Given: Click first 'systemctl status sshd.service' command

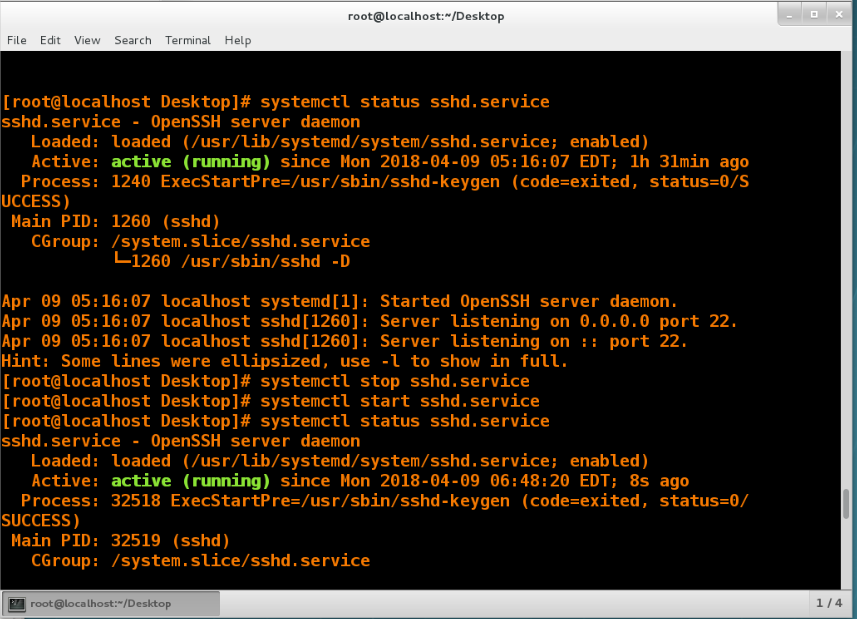Looking at the screenshot, I should [x=404, y=102].
